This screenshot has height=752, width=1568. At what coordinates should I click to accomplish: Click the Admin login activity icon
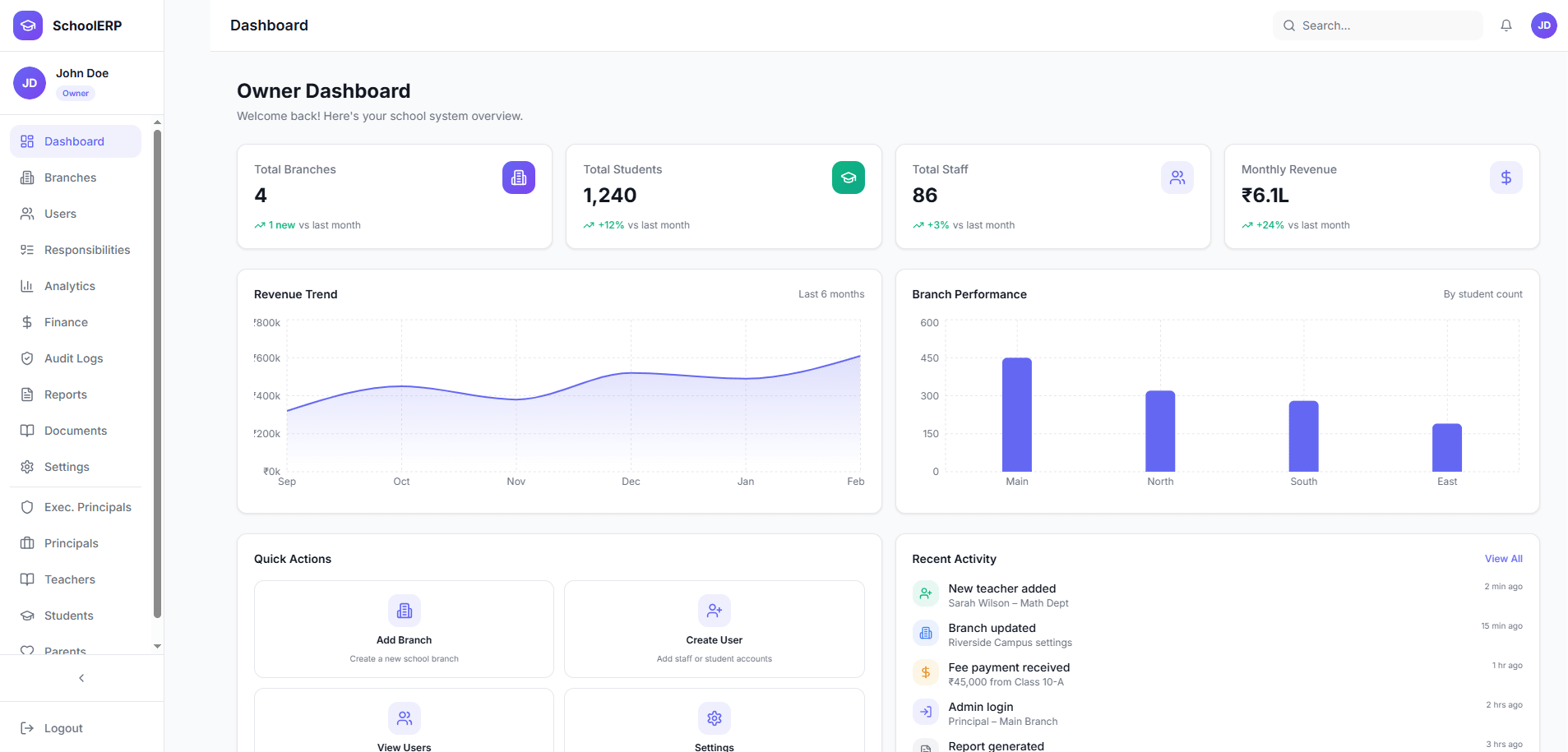(x=926, y=712)
